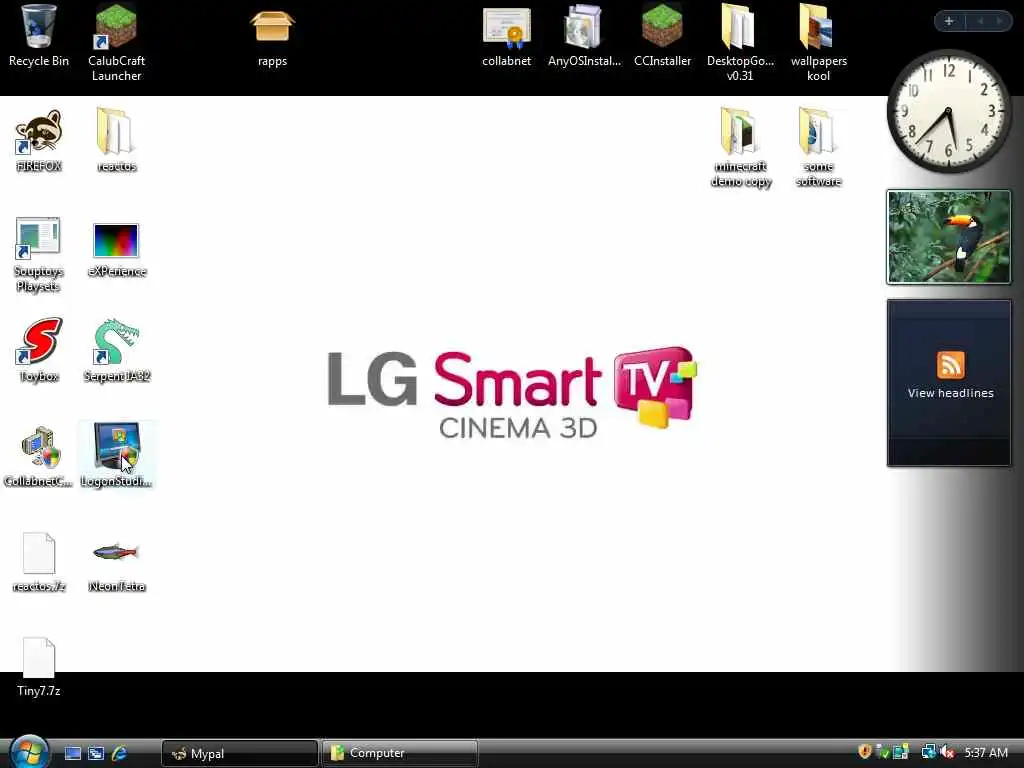Select the eXPerience icon

click(x=116, y=249)
